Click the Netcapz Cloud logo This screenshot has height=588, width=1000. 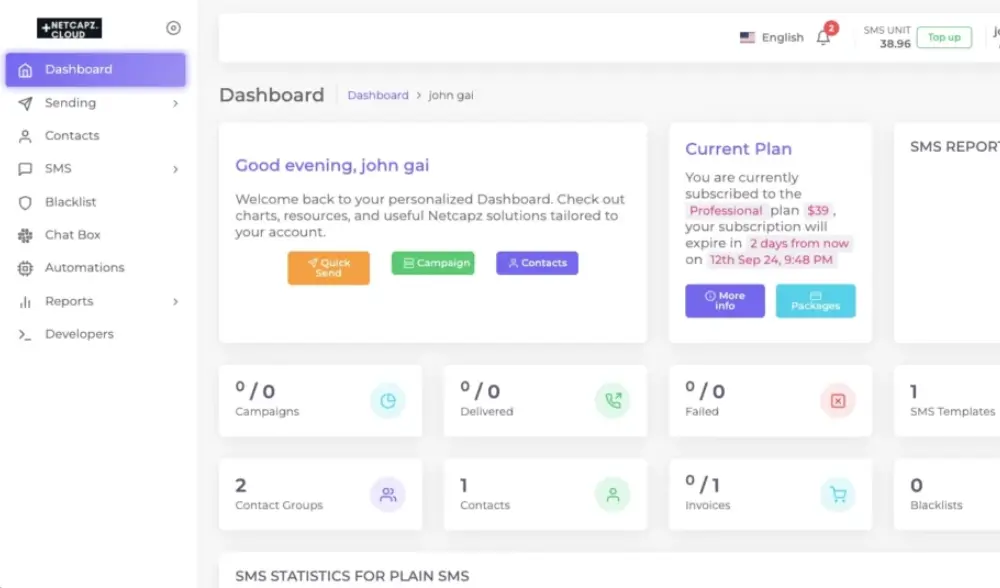[x=70, y=29]
